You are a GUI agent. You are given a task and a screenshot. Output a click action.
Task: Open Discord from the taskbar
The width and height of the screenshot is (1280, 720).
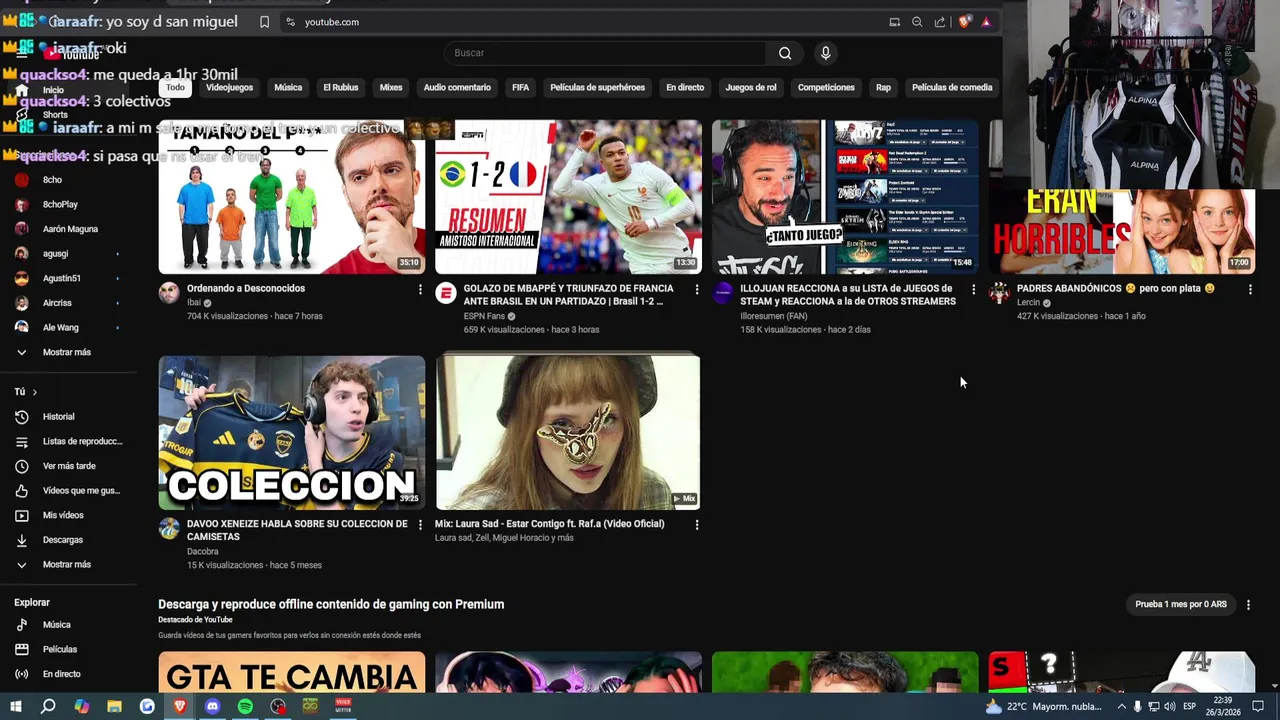[212, 706]
